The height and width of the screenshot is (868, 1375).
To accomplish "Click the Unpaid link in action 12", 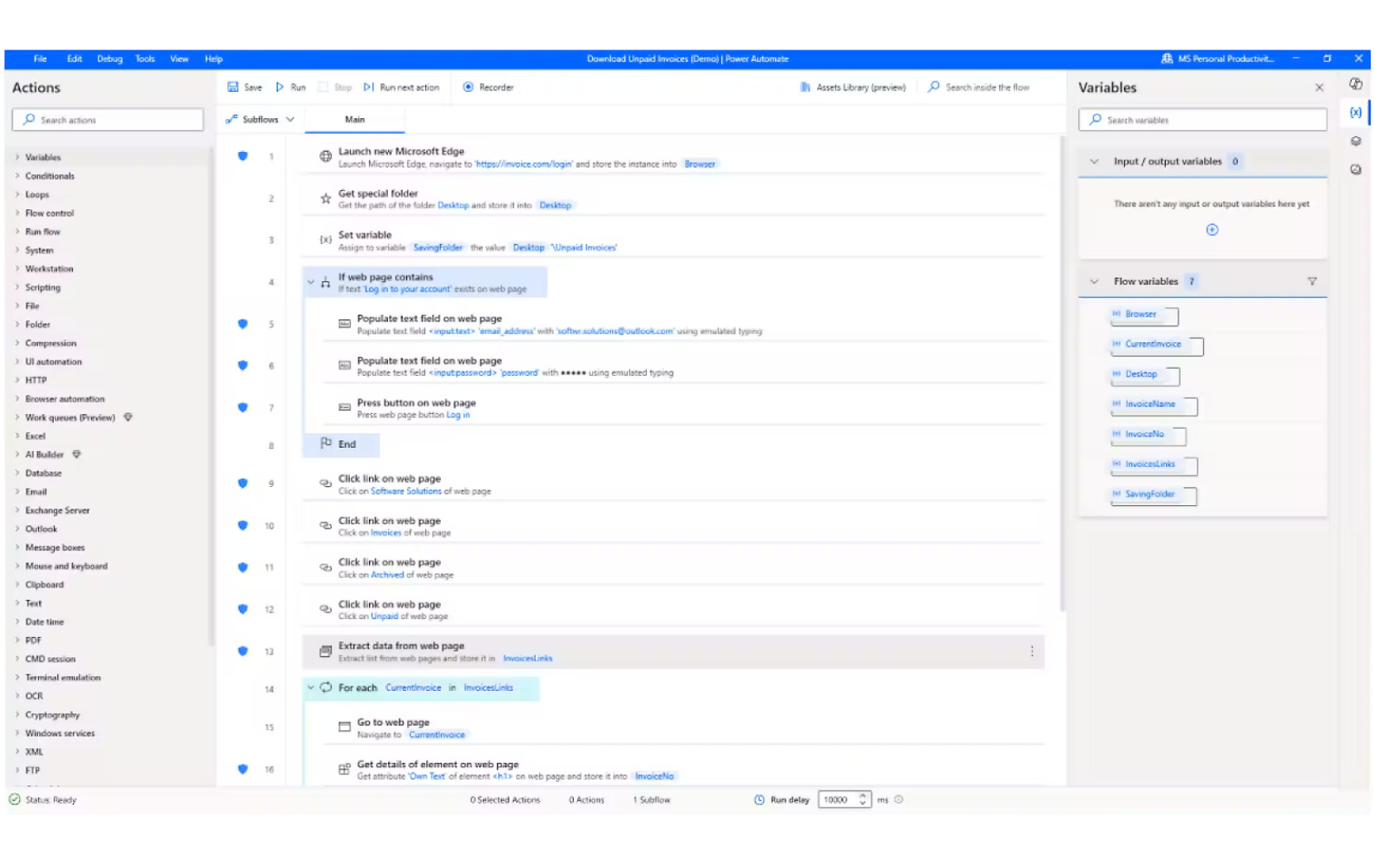I will (x=385, y=617).
